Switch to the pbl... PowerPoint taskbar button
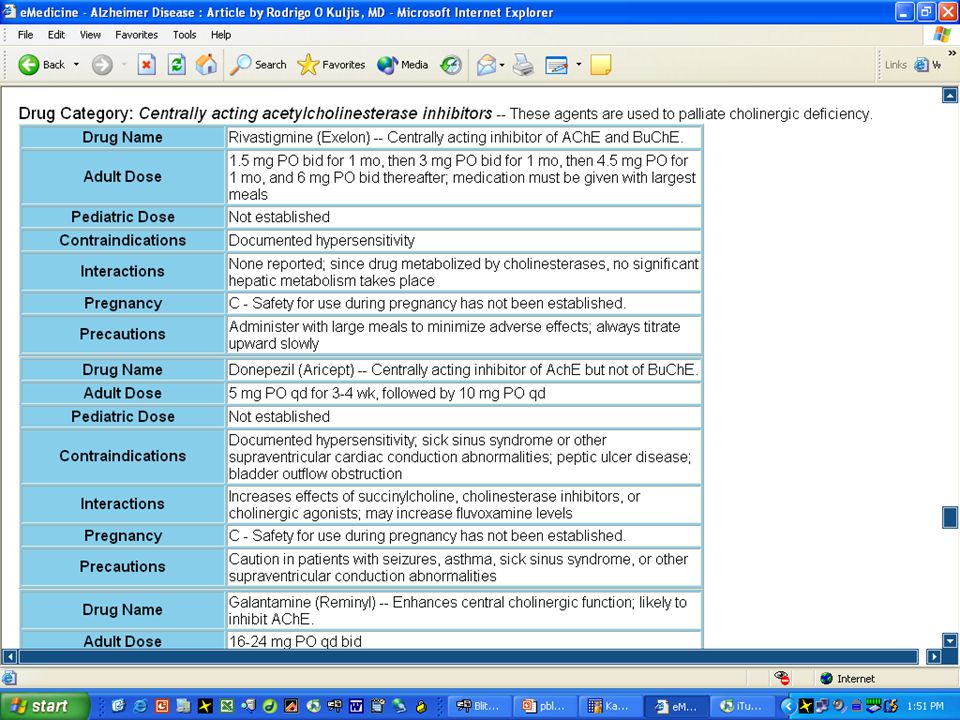 coord(546,706)
